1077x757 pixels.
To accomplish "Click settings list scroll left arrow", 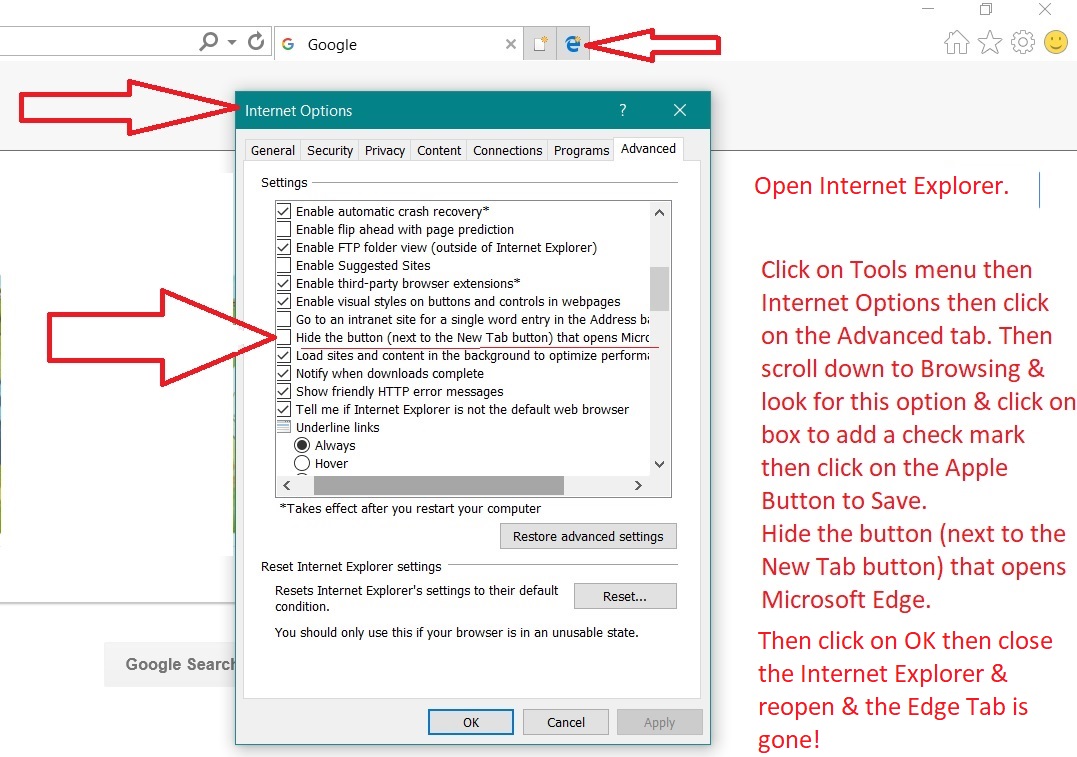I will coord(286,485).
